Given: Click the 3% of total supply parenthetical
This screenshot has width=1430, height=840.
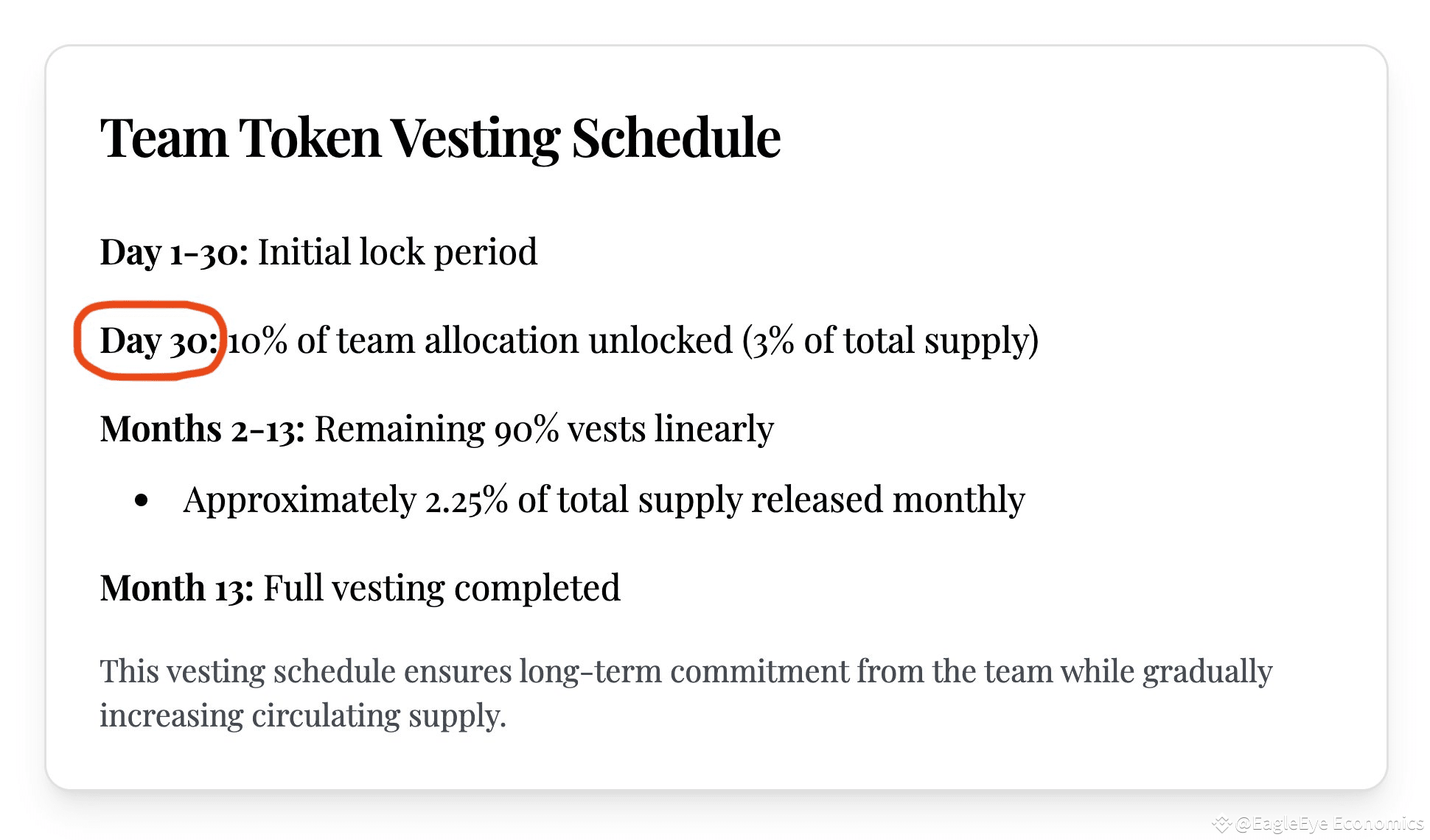Looking at the screenshot, I should [890, 340].
